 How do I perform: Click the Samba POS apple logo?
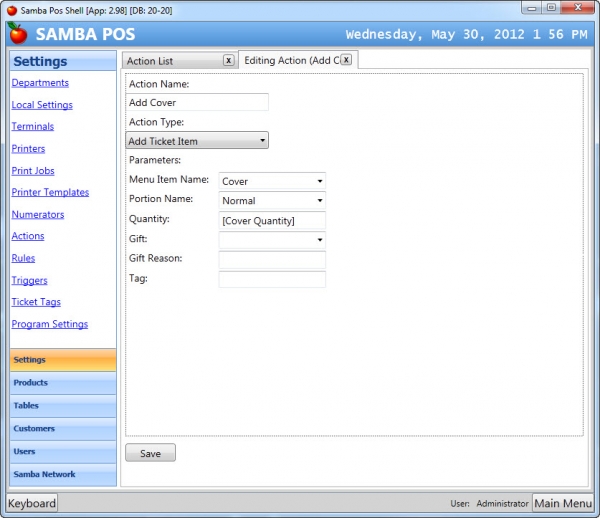(x=18, y=34)
